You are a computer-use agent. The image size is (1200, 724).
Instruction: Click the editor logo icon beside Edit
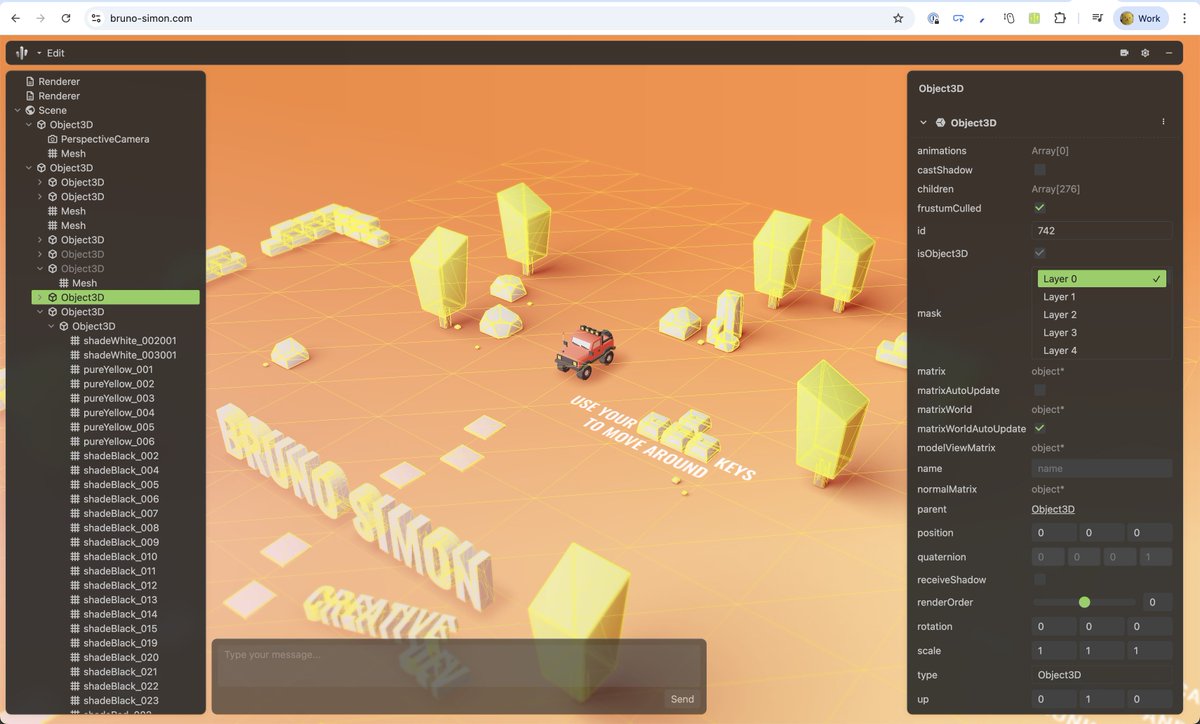(x=22, y=53)
